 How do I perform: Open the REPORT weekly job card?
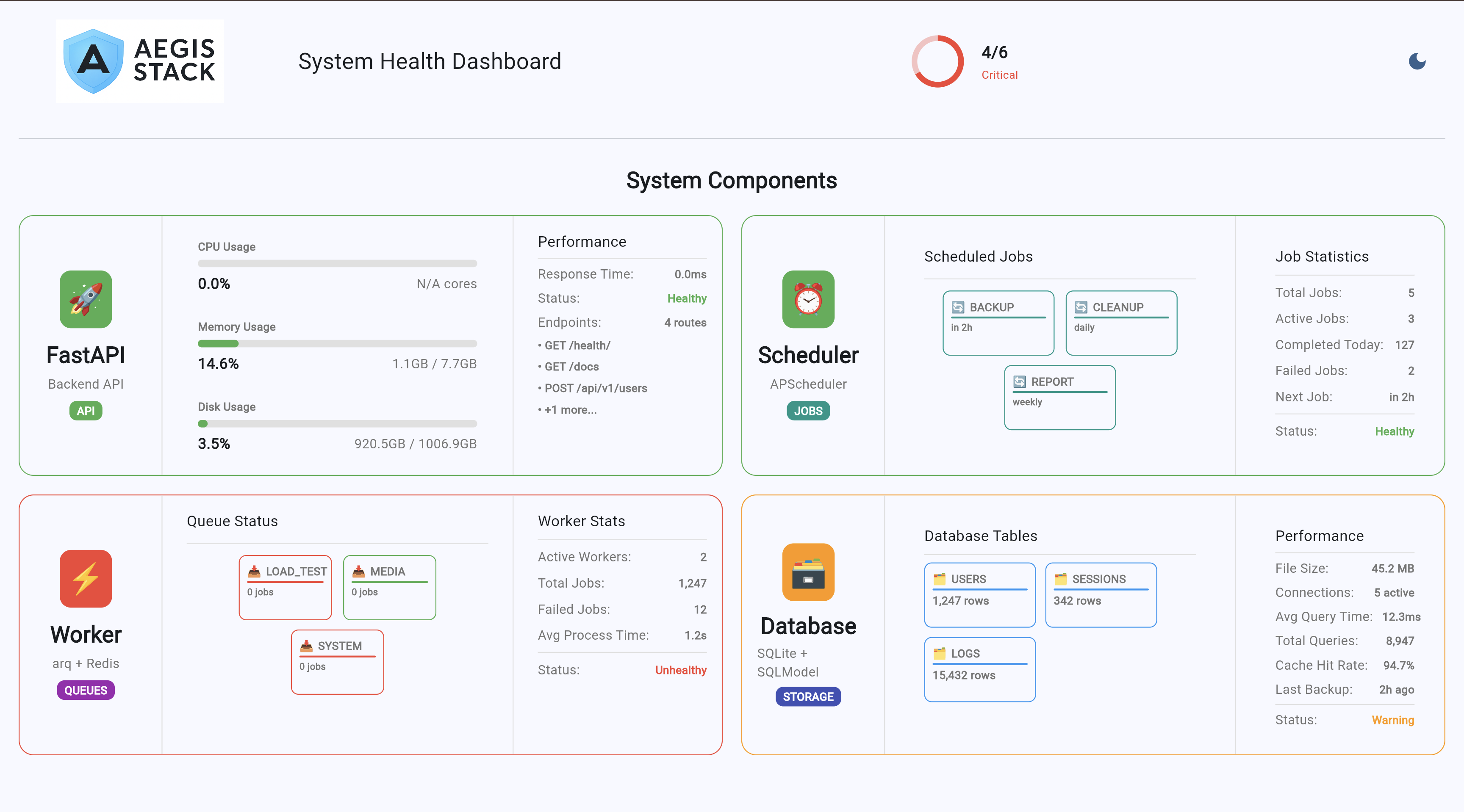(1059, 398)
